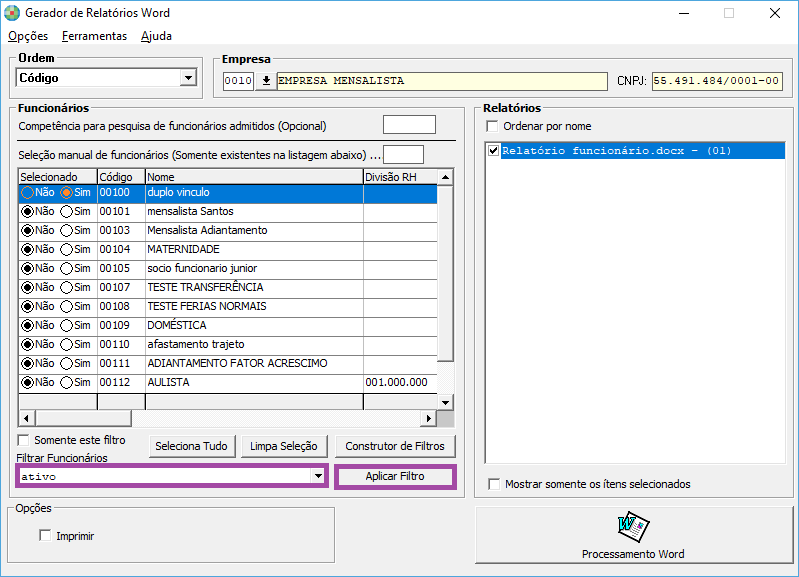Close the Gerador de Relatórios Word window
The height and width of the screenshot is (577, 799).
[x=775, y=13]
